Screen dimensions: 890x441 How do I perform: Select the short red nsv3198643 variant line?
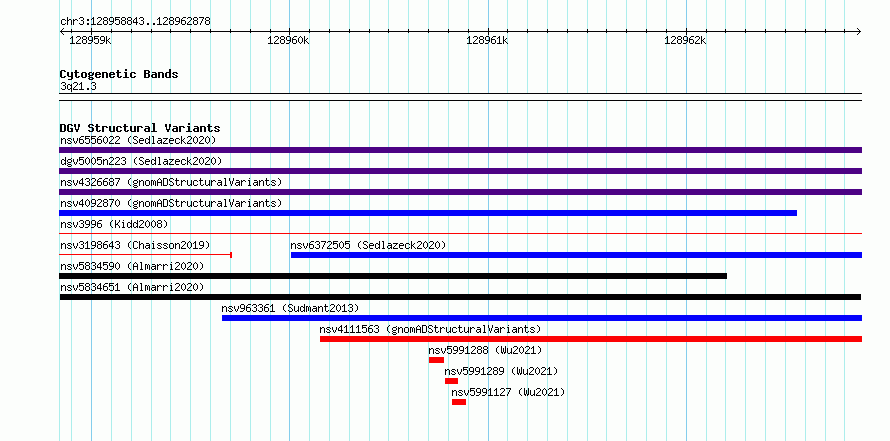(x=145, y=255)
